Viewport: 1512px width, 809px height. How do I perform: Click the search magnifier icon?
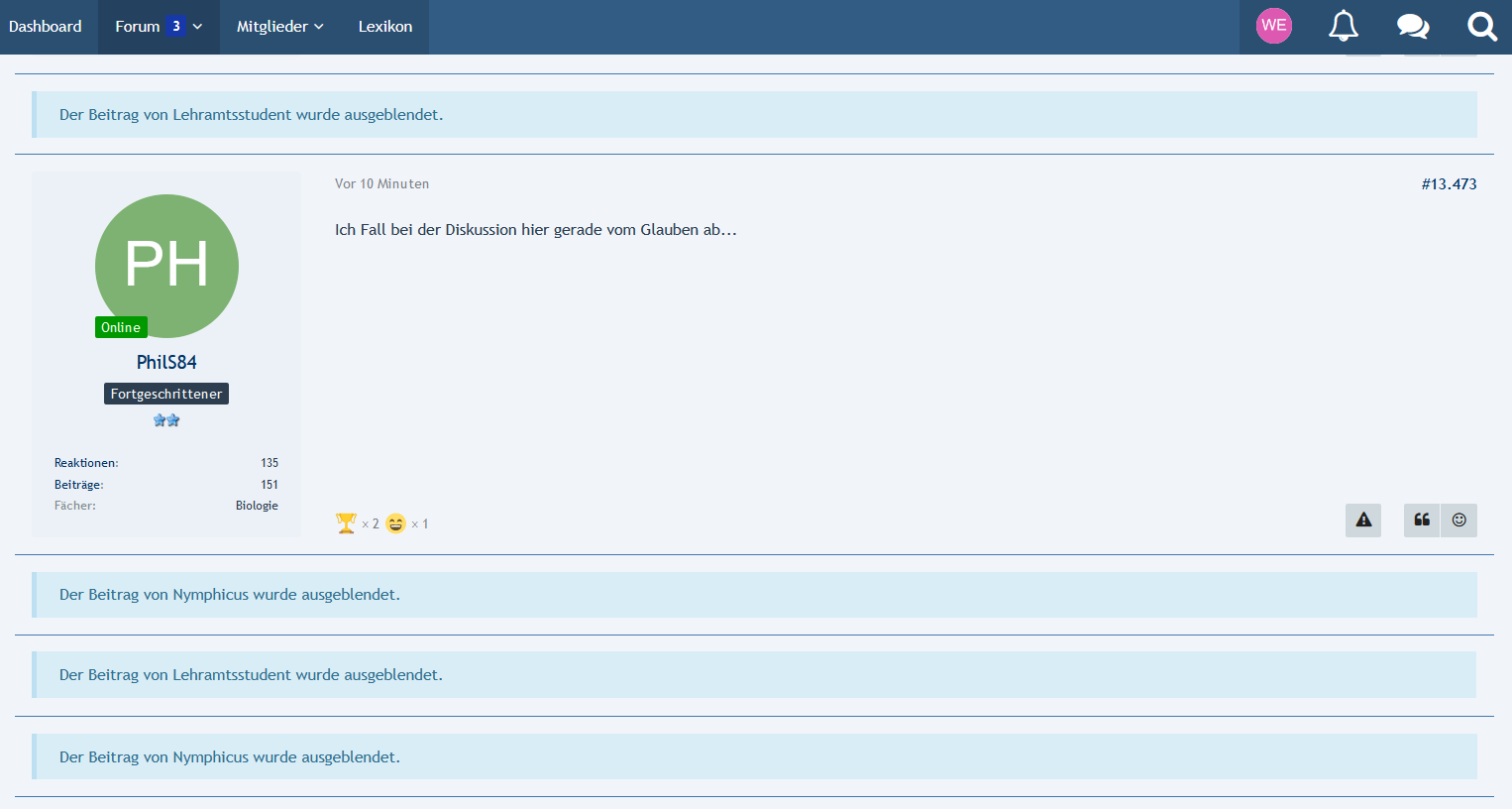pyautogui.click(x=1481, y=27)
